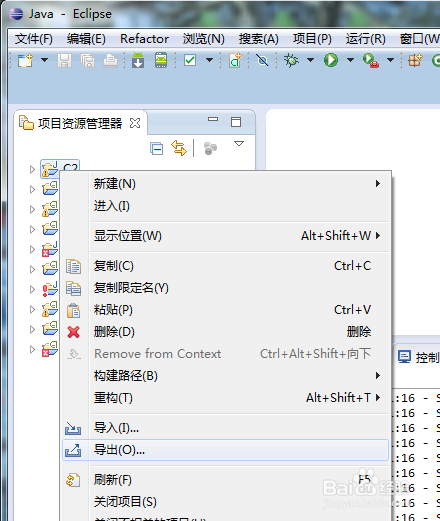
Task: Select the 项目资源管理器 tab
Action: (x=80, y=124)
